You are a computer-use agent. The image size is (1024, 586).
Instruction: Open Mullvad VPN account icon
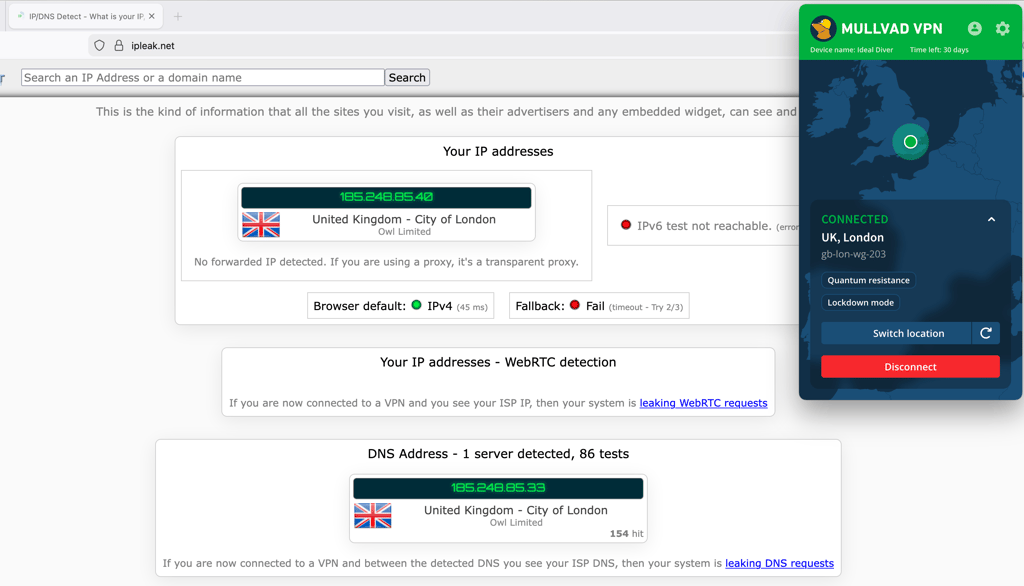point(974,28)
